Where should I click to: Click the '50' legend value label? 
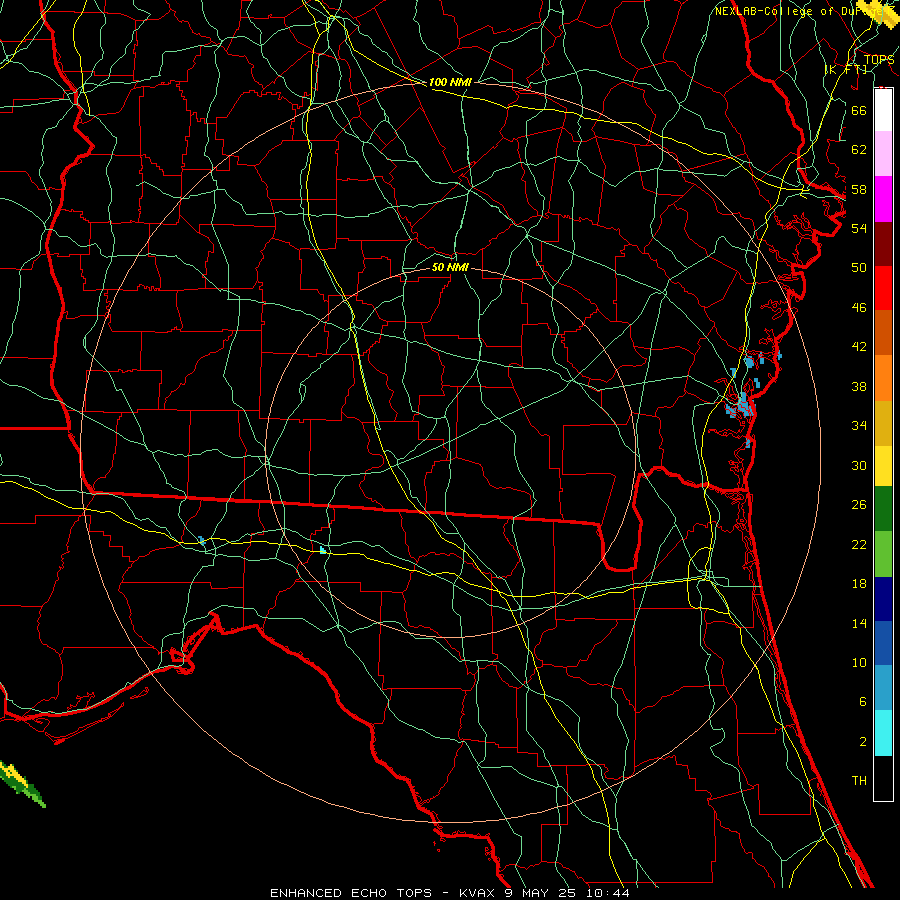859,267
